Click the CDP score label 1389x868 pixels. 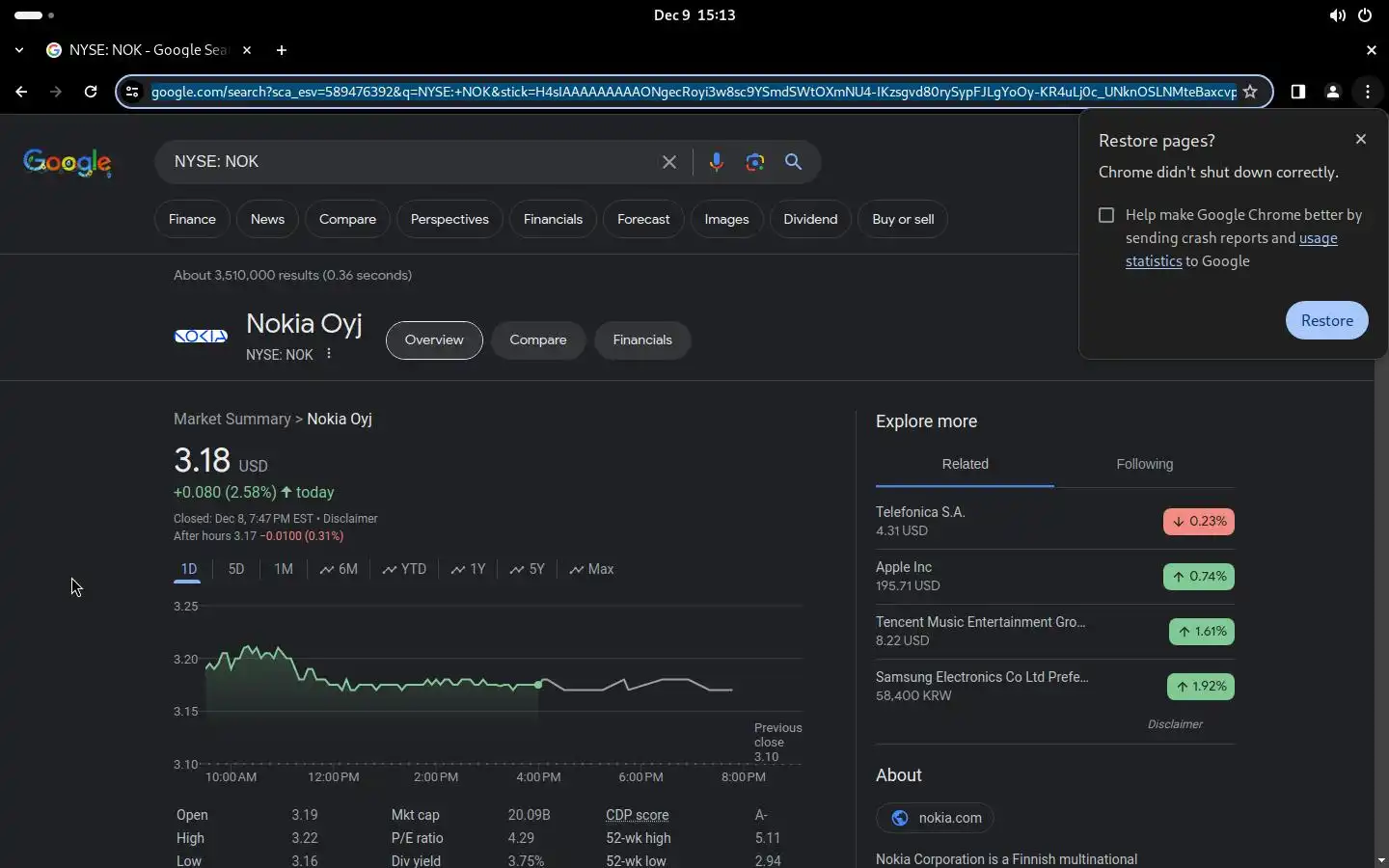638,815
